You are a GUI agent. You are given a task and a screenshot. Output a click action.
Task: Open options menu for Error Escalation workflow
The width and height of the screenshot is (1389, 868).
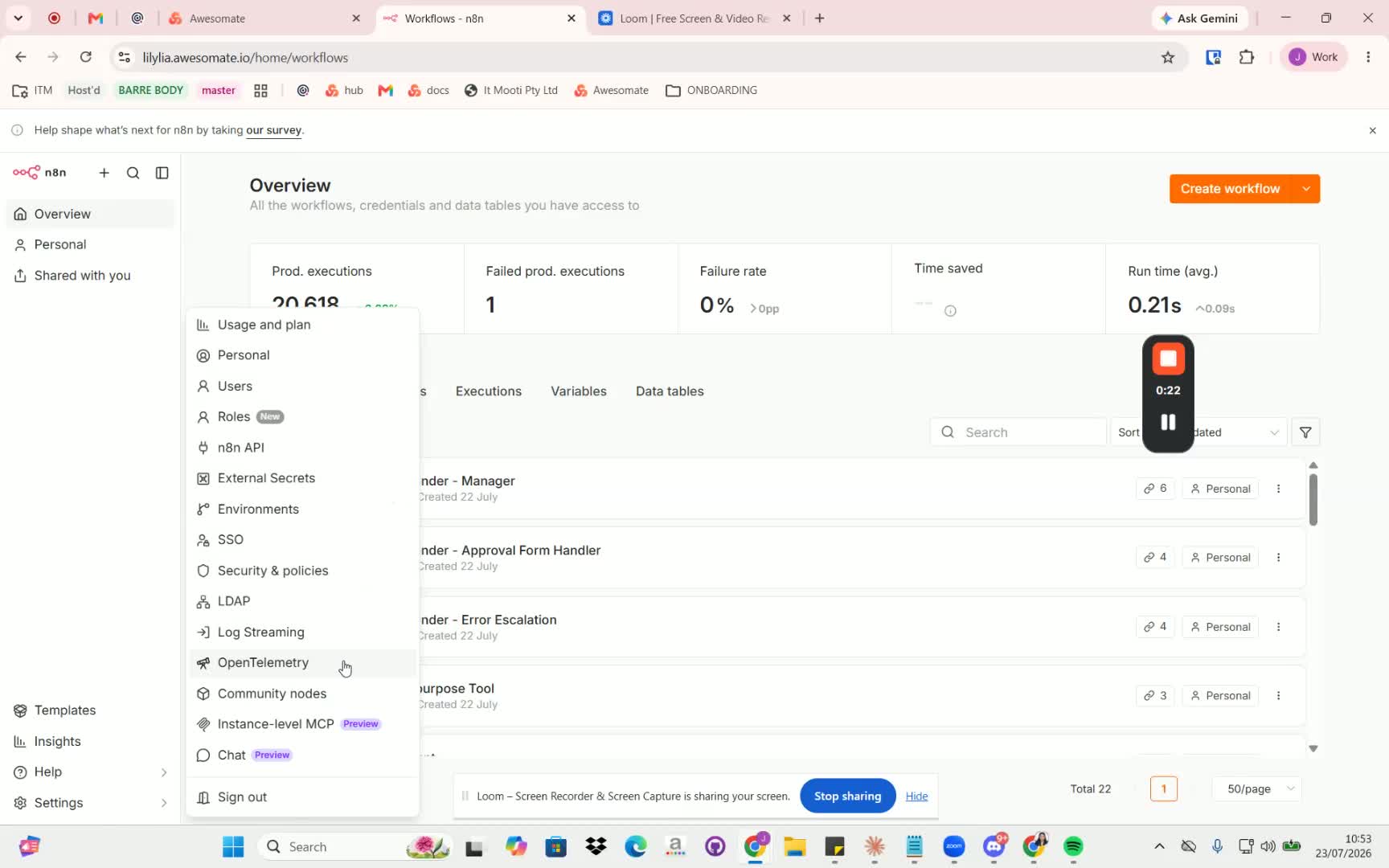(1278, 627)
